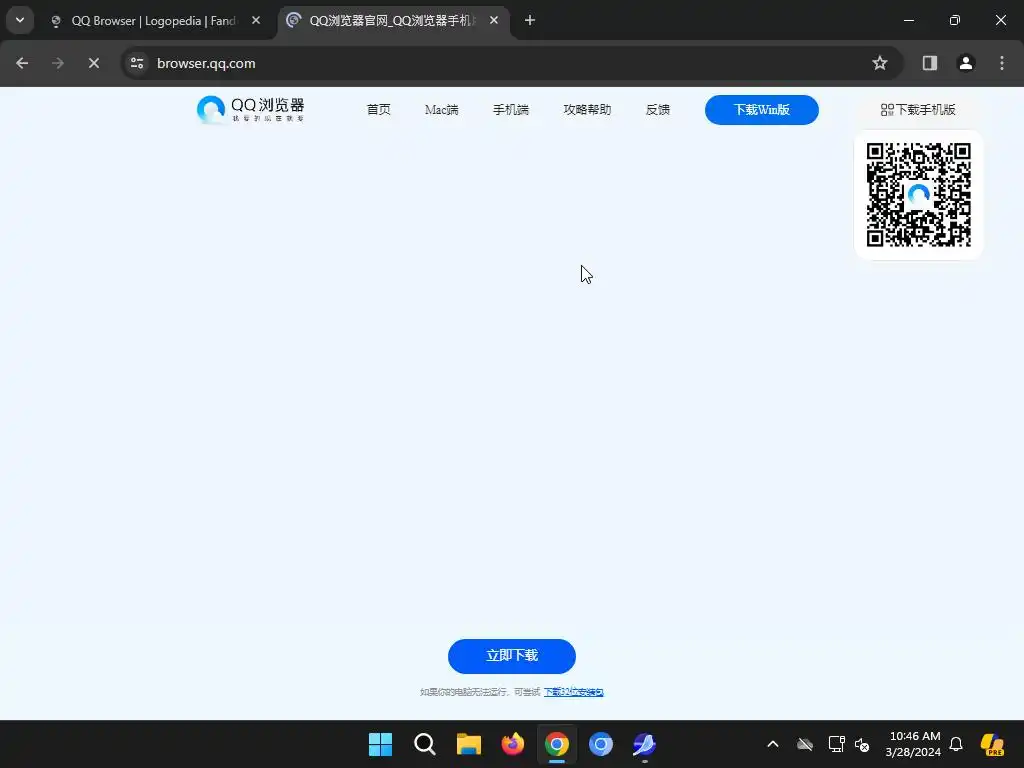This screenshot has width=1024, height=768.
Task: Go to 首页 navigation item
Action: (x=379, y=110)
